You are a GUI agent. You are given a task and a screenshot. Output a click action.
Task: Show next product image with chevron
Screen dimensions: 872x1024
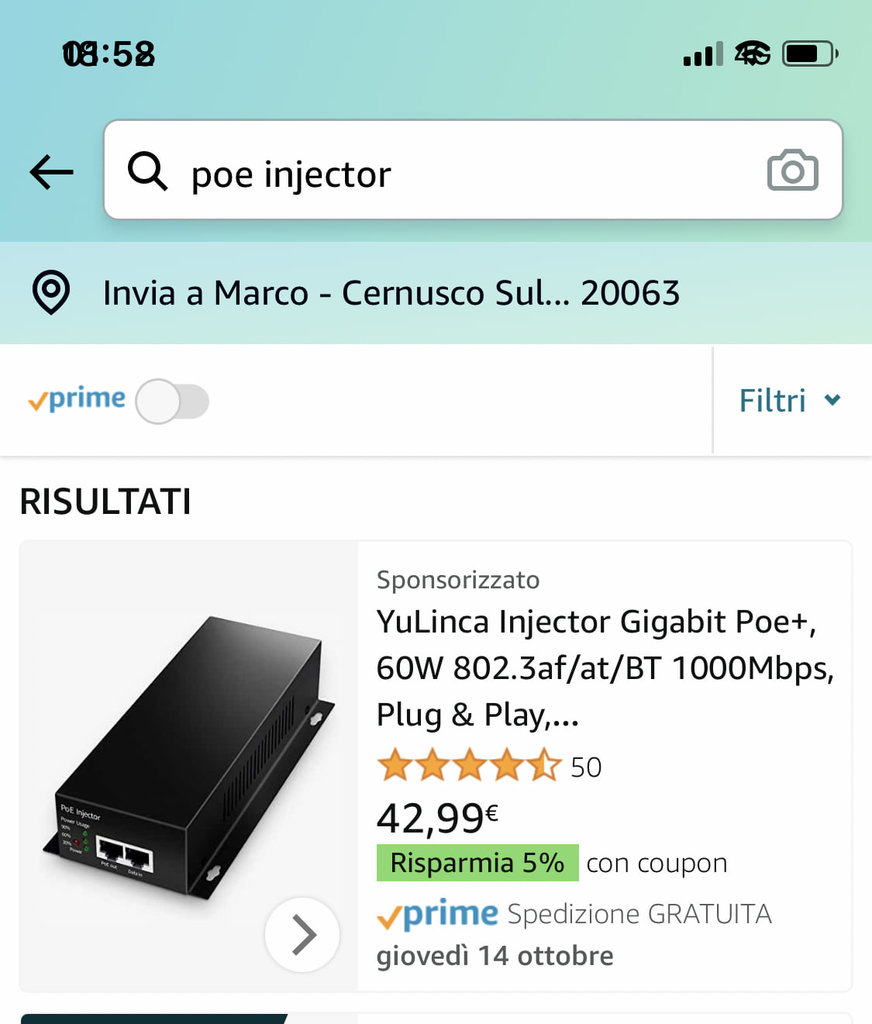click(302, 935)
